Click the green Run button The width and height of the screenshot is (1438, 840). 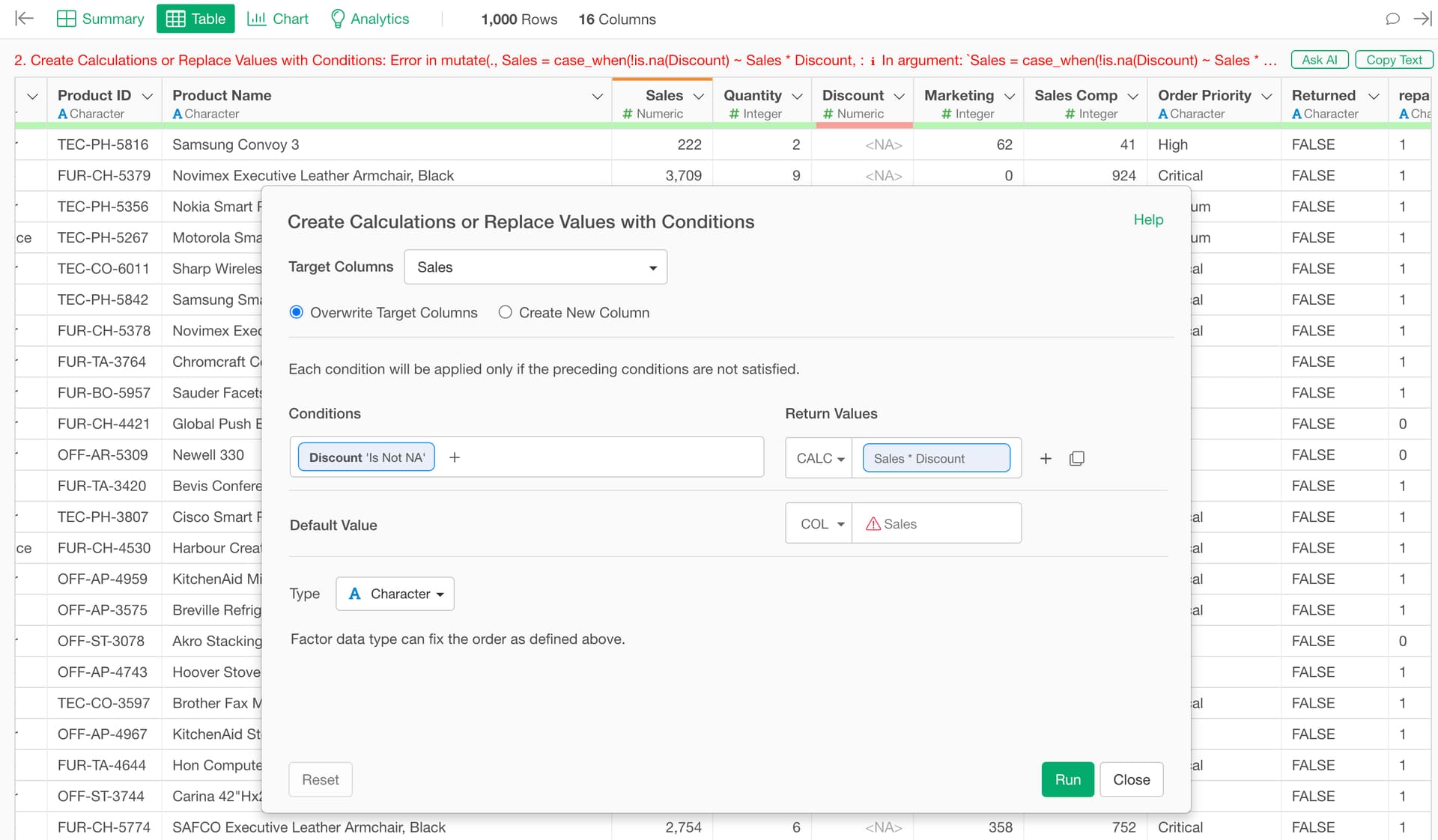click(1067, 779)
